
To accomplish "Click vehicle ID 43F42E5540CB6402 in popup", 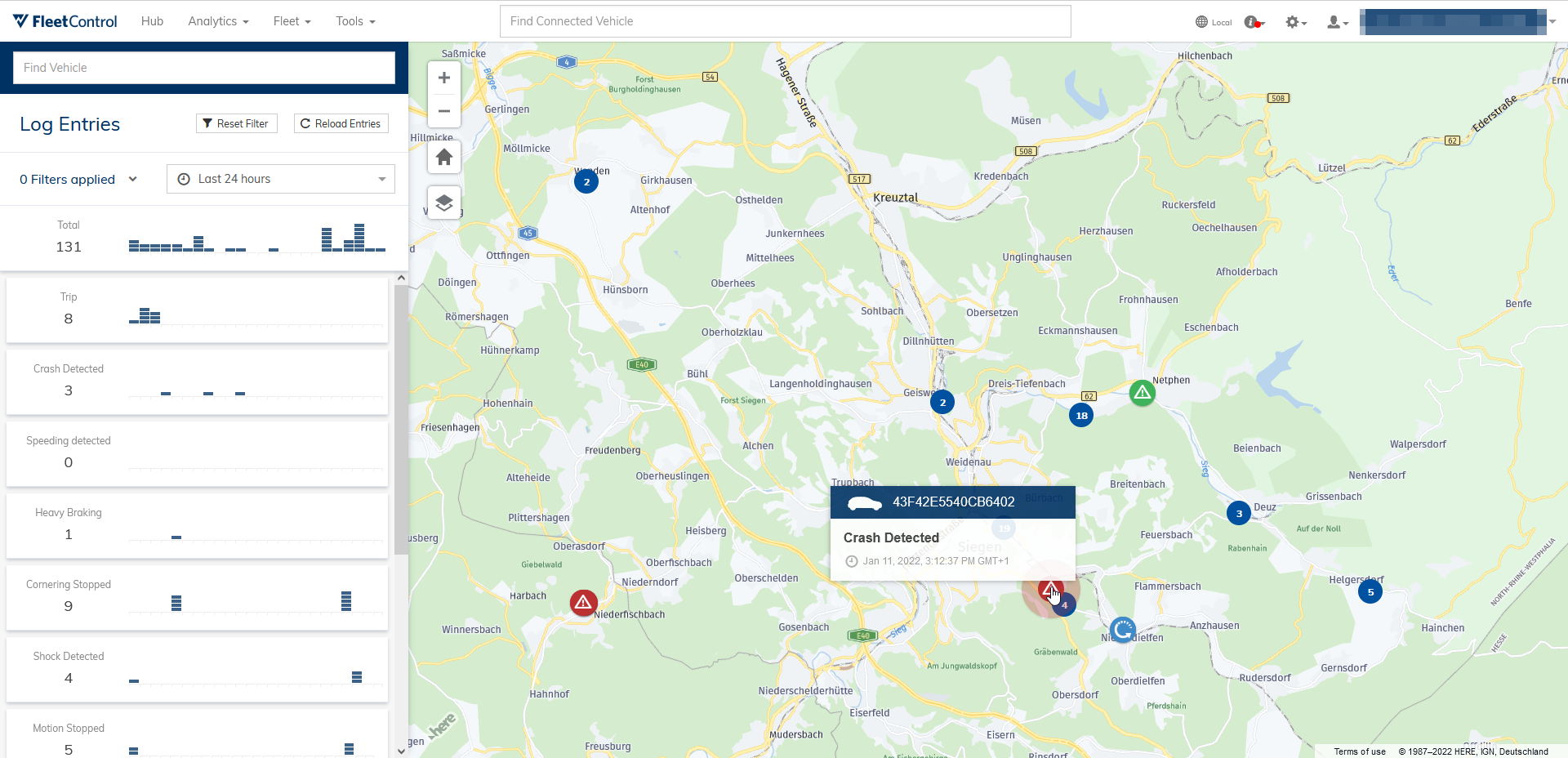I will [953, 502].
